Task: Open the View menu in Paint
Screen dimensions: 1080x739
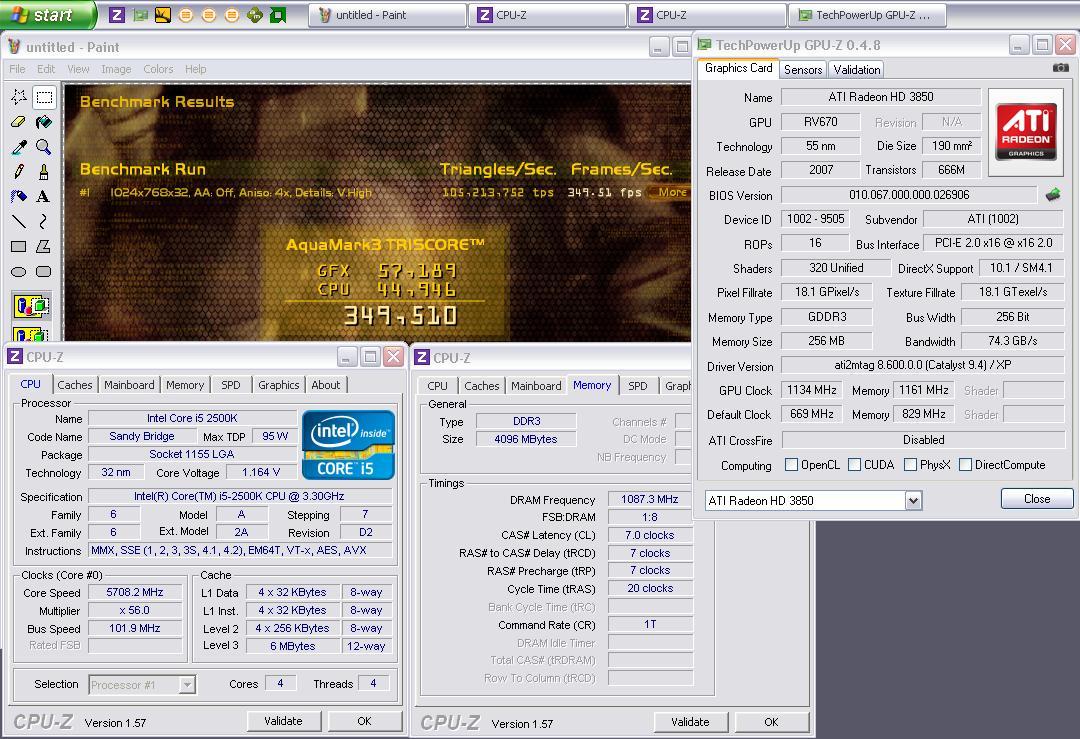Action: pyautogui.click(x=78, y=69)
